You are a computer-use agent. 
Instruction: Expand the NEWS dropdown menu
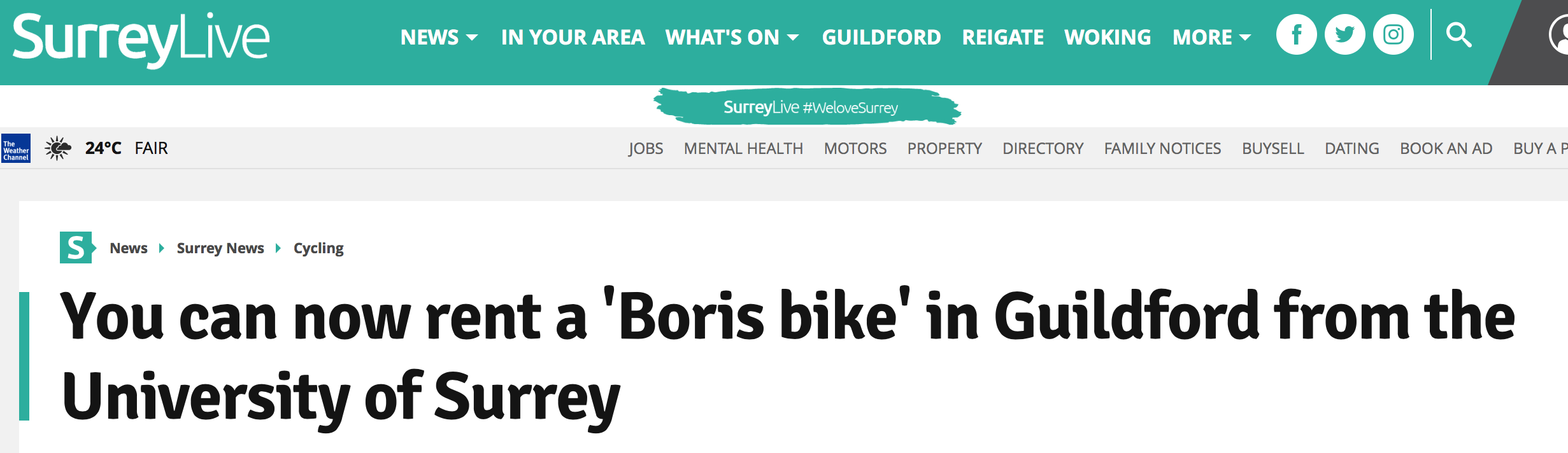pos(439,38)
